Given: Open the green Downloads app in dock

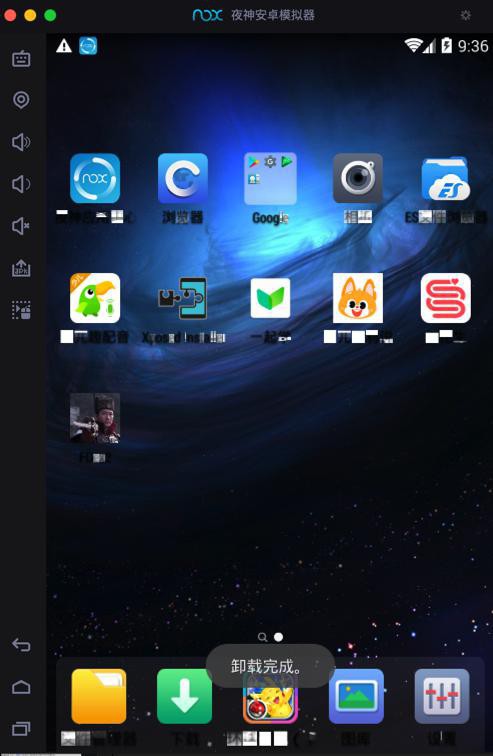Looking at the screenshot, I should click(185, 696).
